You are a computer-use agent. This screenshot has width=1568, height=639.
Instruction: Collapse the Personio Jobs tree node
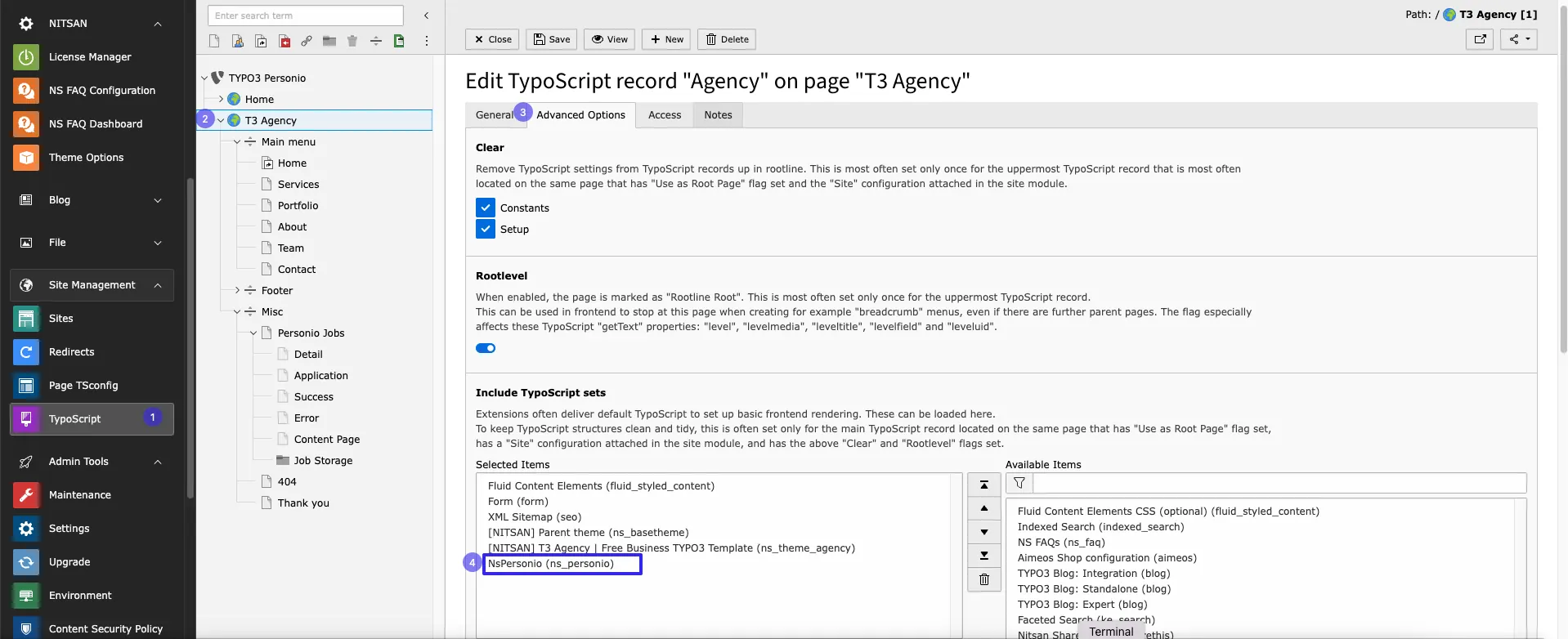click(x=253, y=333)
